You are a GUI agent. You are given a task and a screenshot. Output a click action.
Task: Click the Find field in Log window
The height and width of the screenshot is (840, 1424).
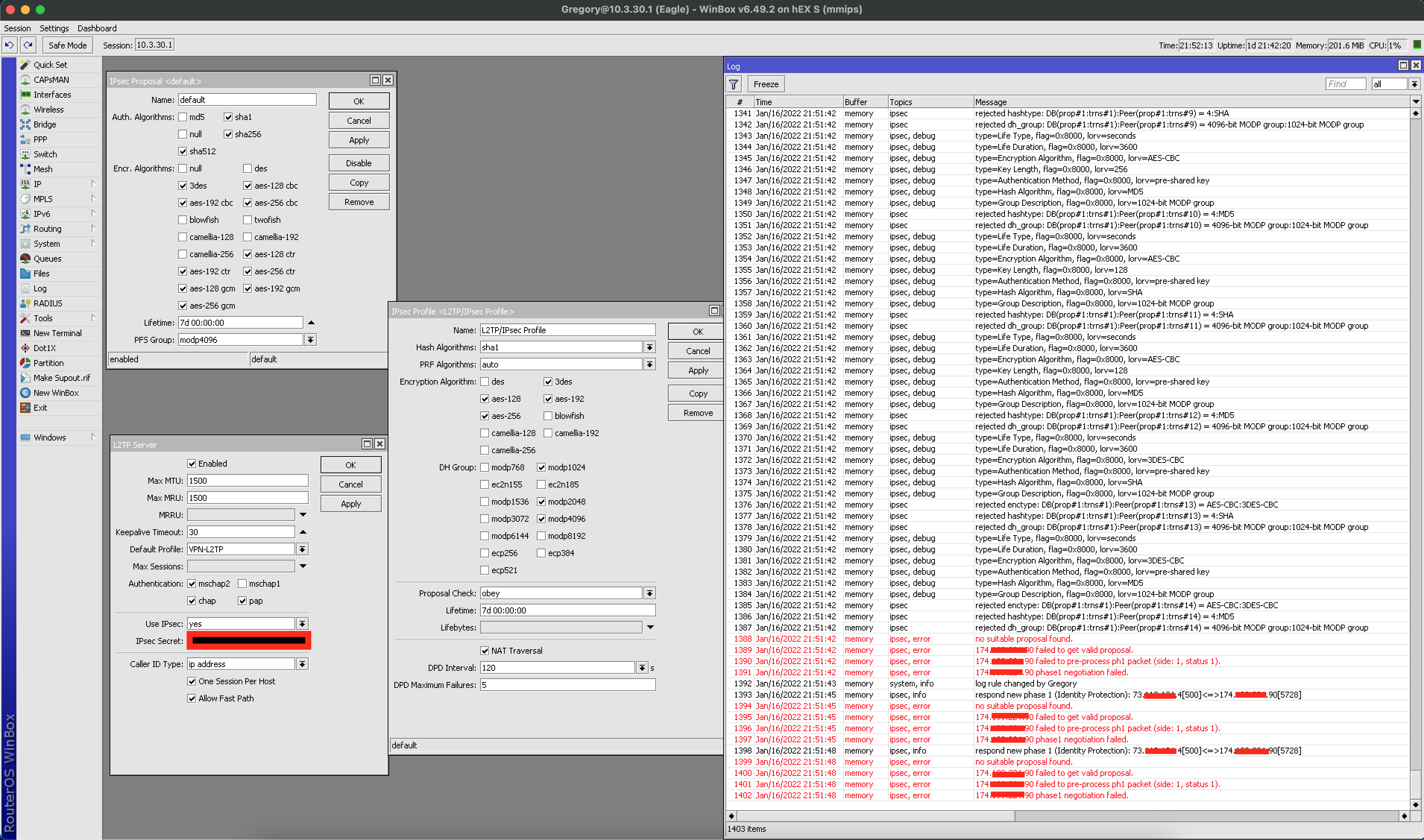tap(1346, 84)
